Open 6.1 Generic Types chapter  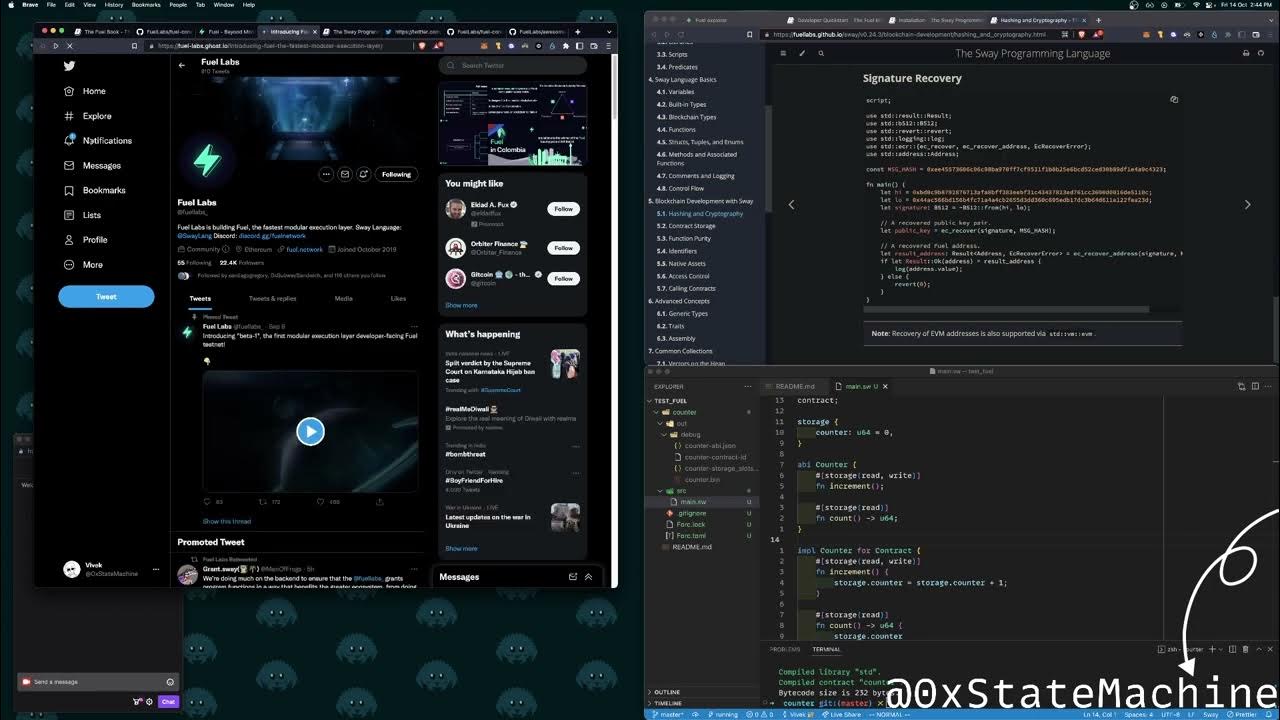tap(682, 313)
